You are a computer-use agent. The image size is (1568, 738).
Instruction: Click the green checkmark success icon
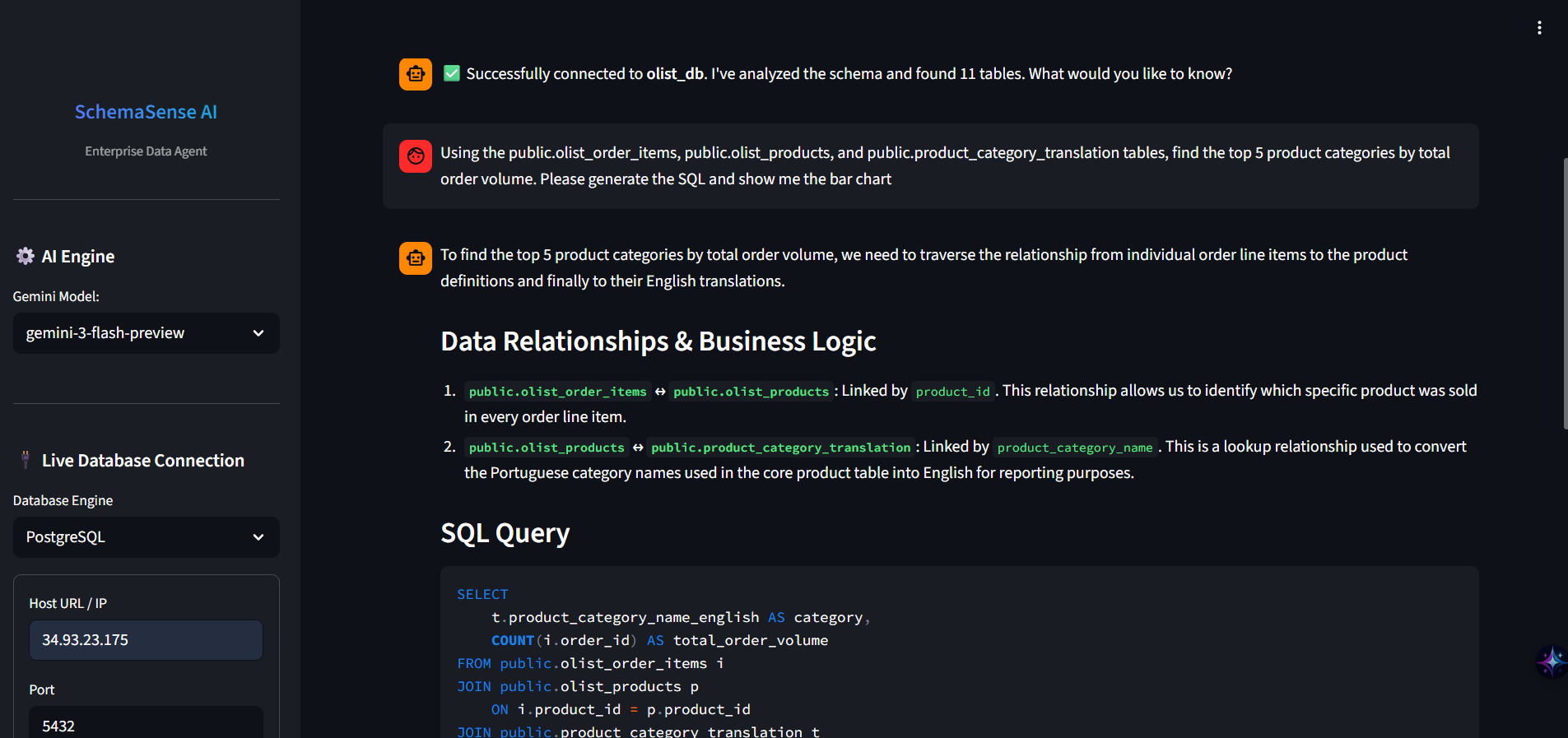click(452, 73)
